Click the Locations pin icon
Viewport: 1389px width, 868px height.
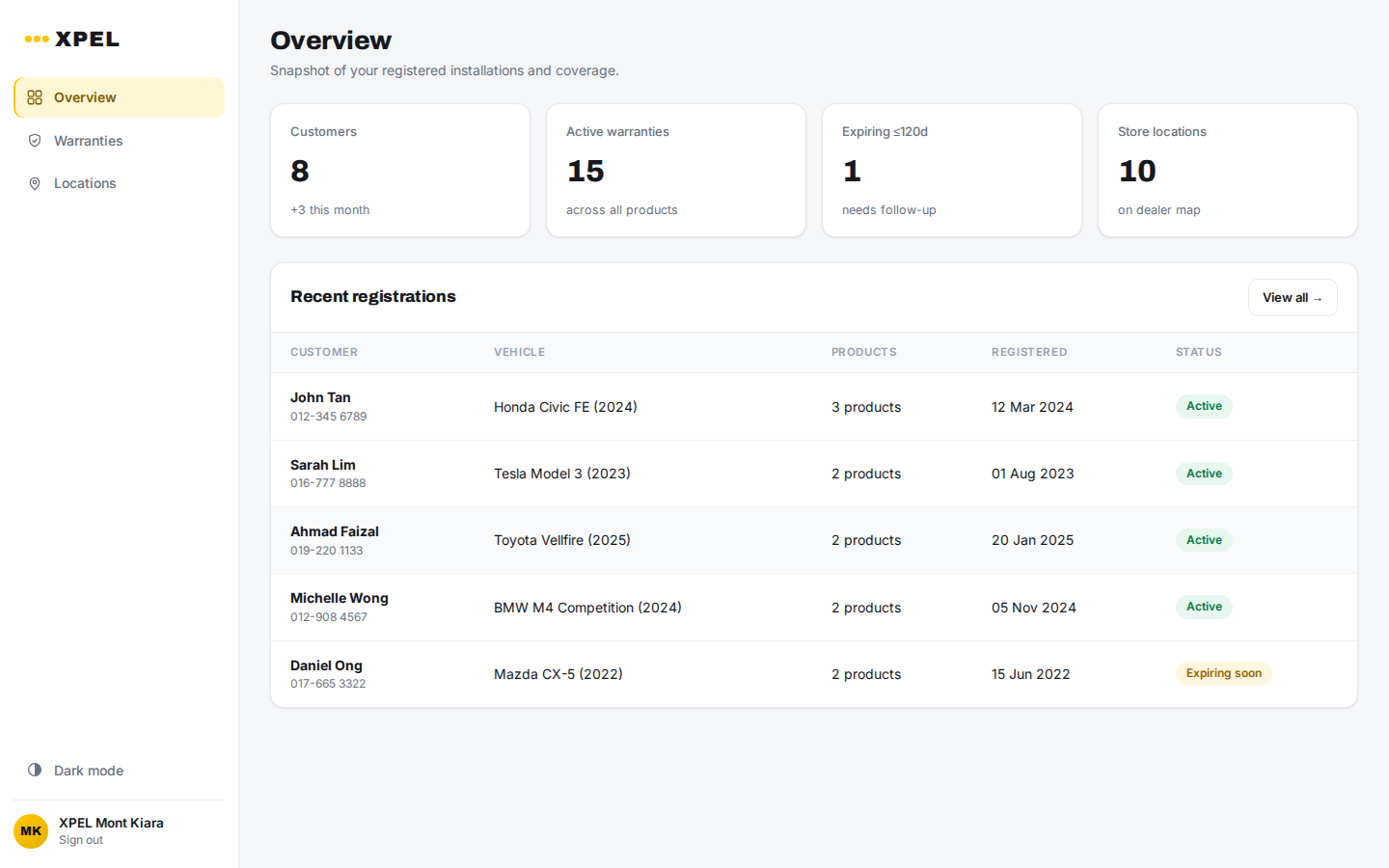35,183
